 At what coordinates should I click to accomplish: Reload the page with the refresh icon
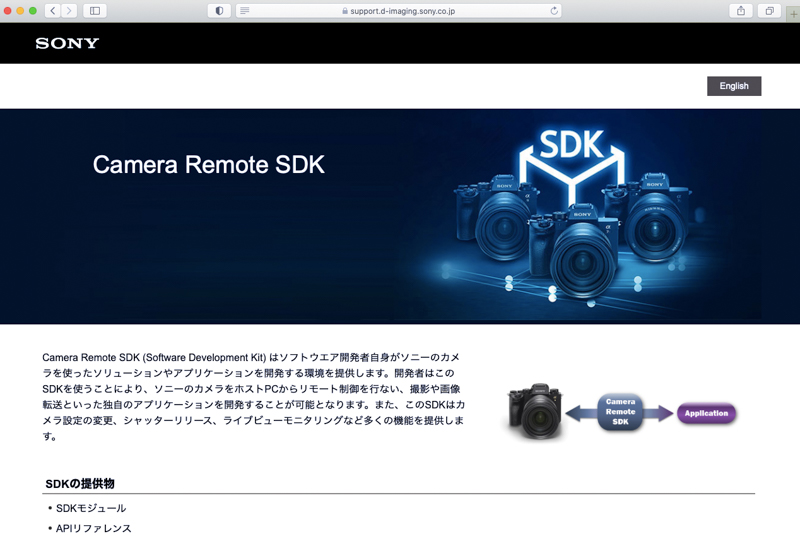pyautogui.click(x=554, y=11)
